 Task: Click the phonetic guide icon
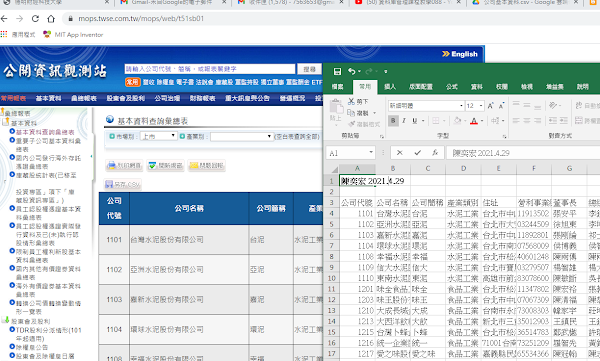[x=495, y=121]
